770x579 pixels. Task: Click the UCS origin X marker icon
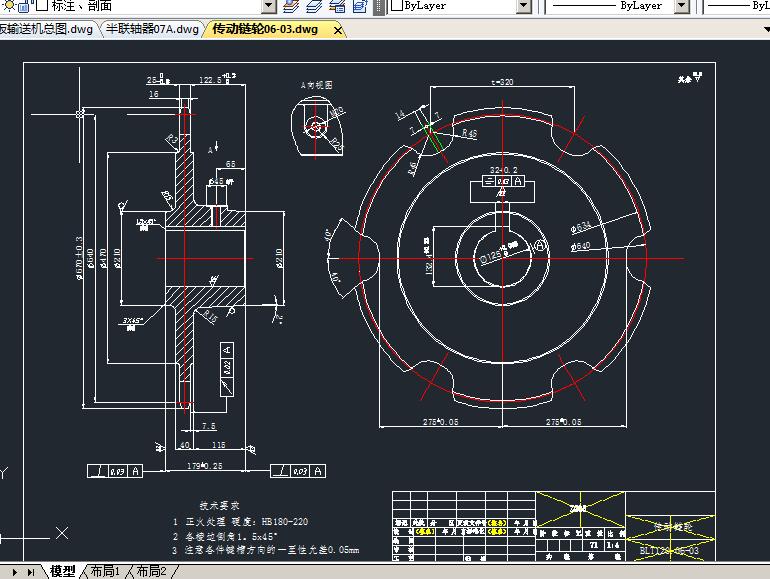click(62, 533)
